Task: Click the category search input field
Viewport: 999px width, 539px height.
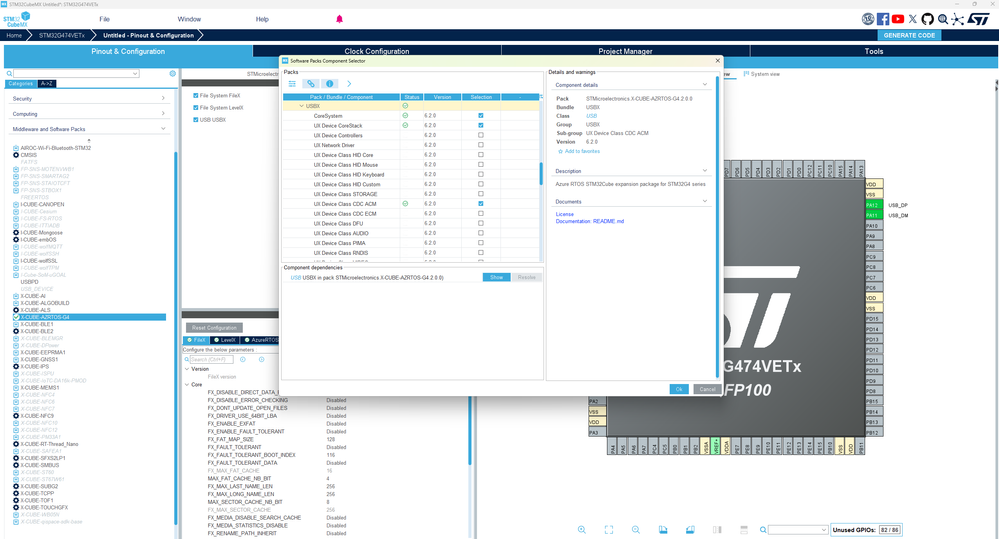Action: click(x=76, y=74)
